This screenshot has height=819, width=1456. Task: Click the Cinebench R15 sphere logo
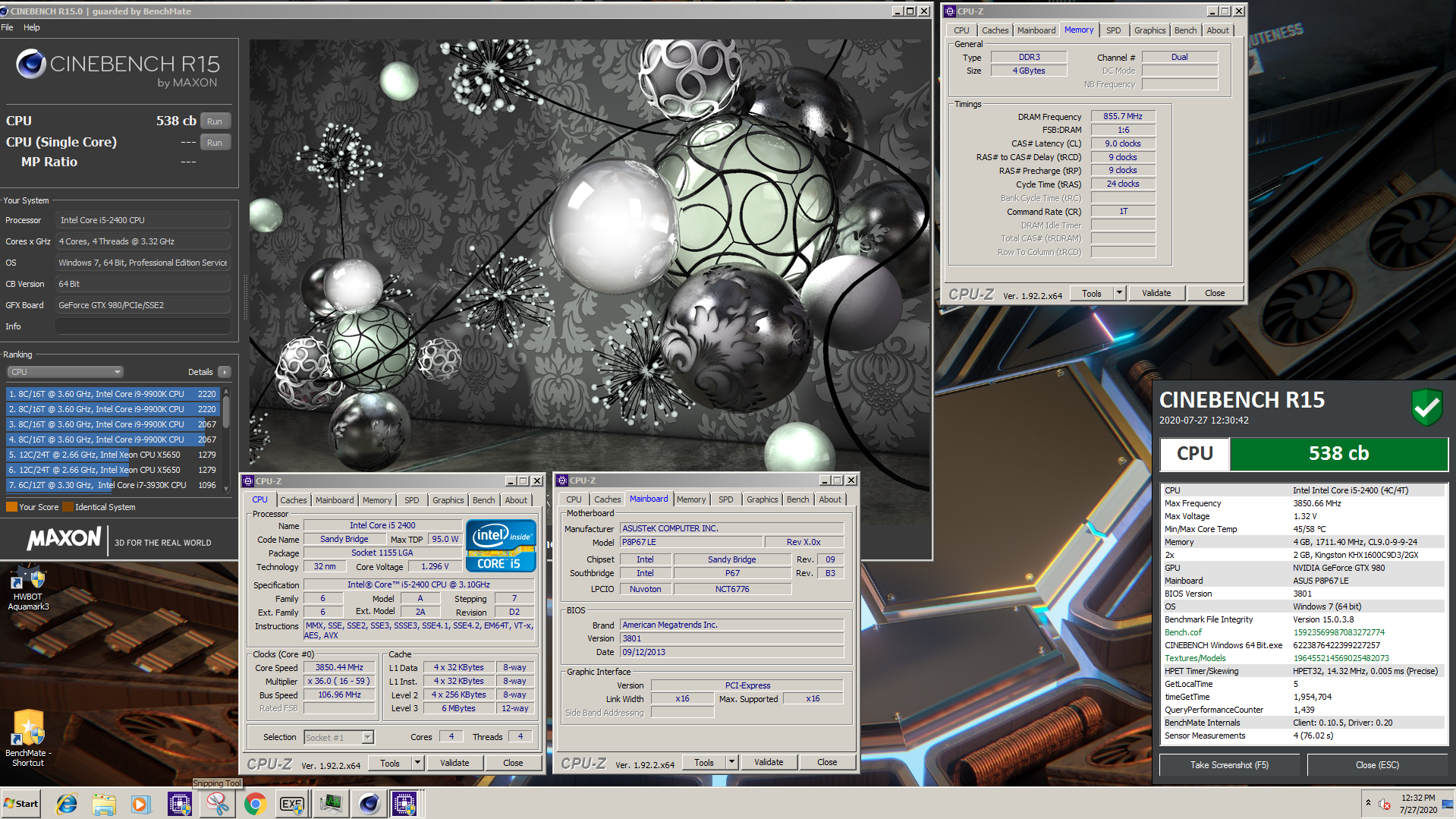[31, 65]
